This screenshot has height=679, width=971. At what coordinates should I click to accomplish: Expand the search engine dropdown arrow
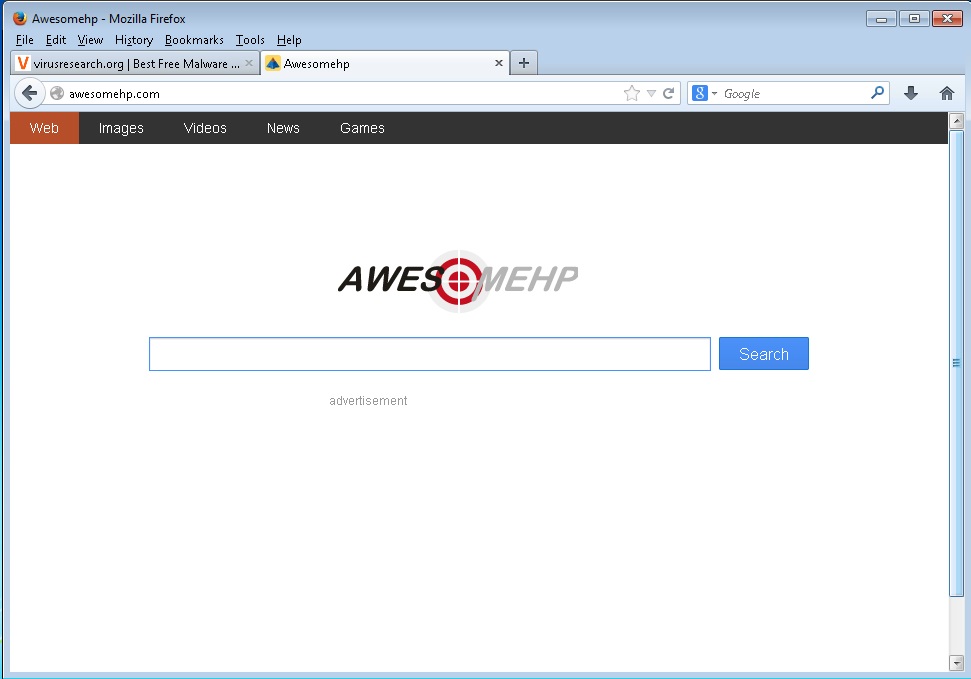click(x=714, y=94)
